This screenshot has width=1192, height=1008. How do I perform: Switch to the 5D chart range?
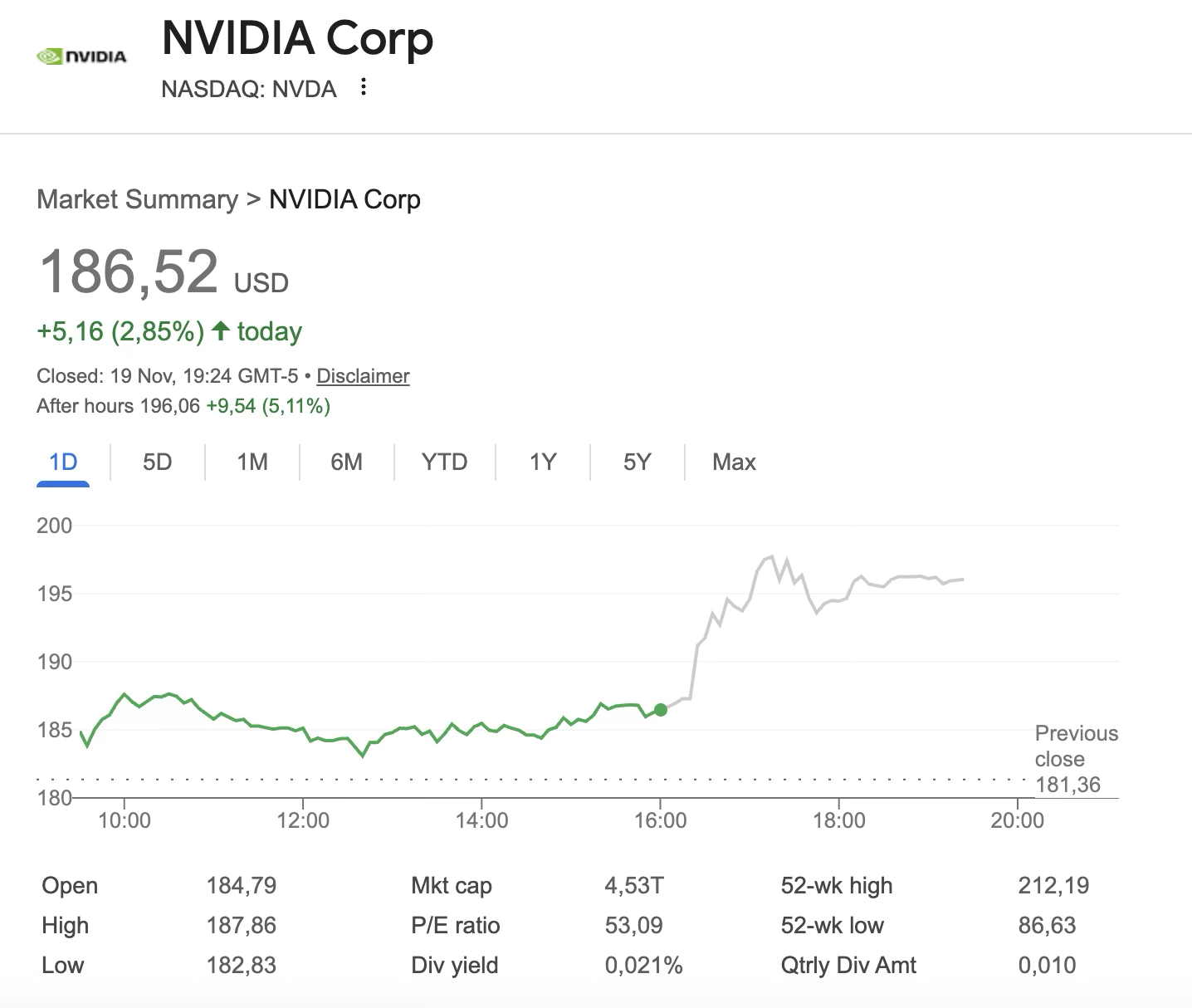coord(157,462)
